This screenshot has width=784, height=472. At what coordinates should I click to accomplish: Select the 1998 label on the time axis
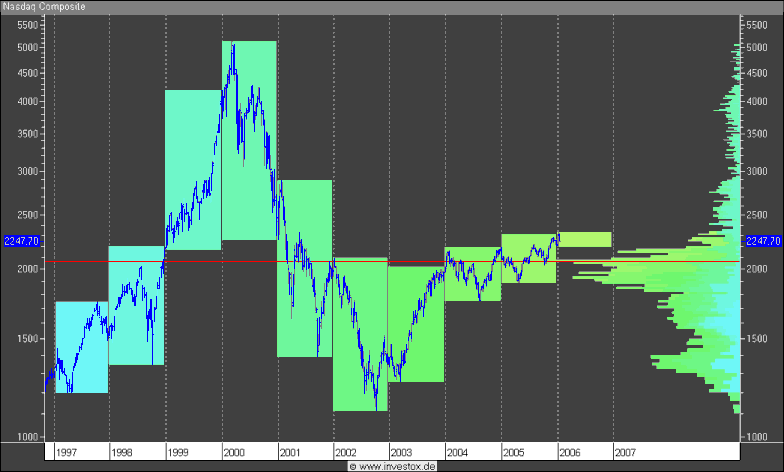tap(121, 453)
